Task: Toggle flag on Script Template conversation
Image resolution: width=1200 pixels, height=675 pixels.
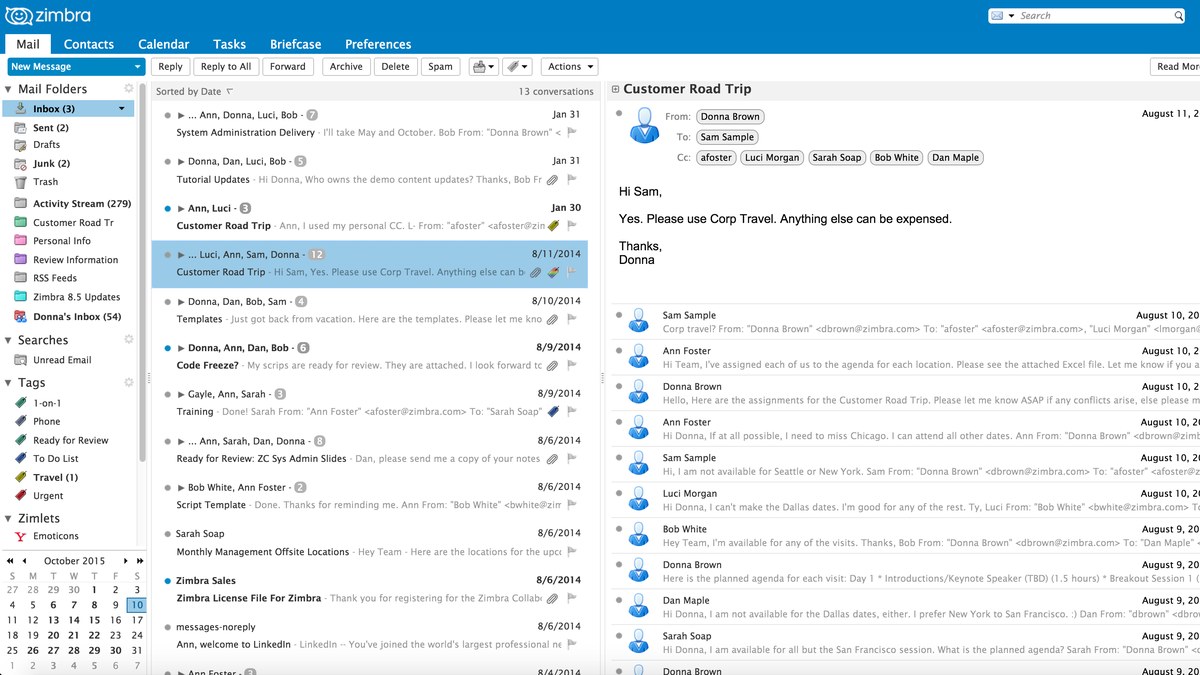Action: click(572, 505)
